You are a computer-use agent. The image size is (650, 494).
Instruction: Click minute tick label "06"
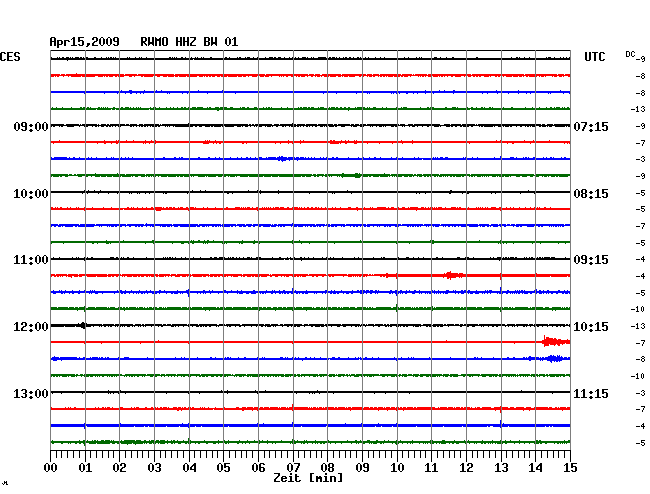click(x=258, y=467)
